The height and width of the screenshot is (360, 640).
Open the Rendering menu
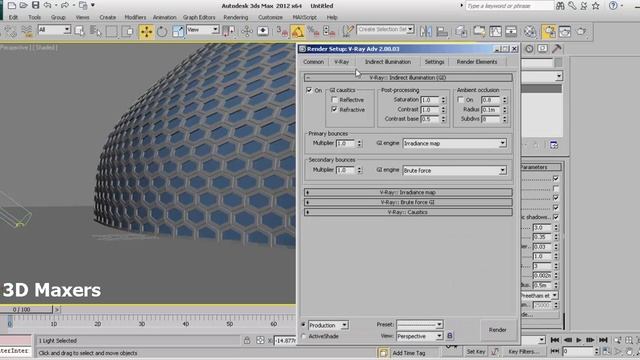point(236,17)
